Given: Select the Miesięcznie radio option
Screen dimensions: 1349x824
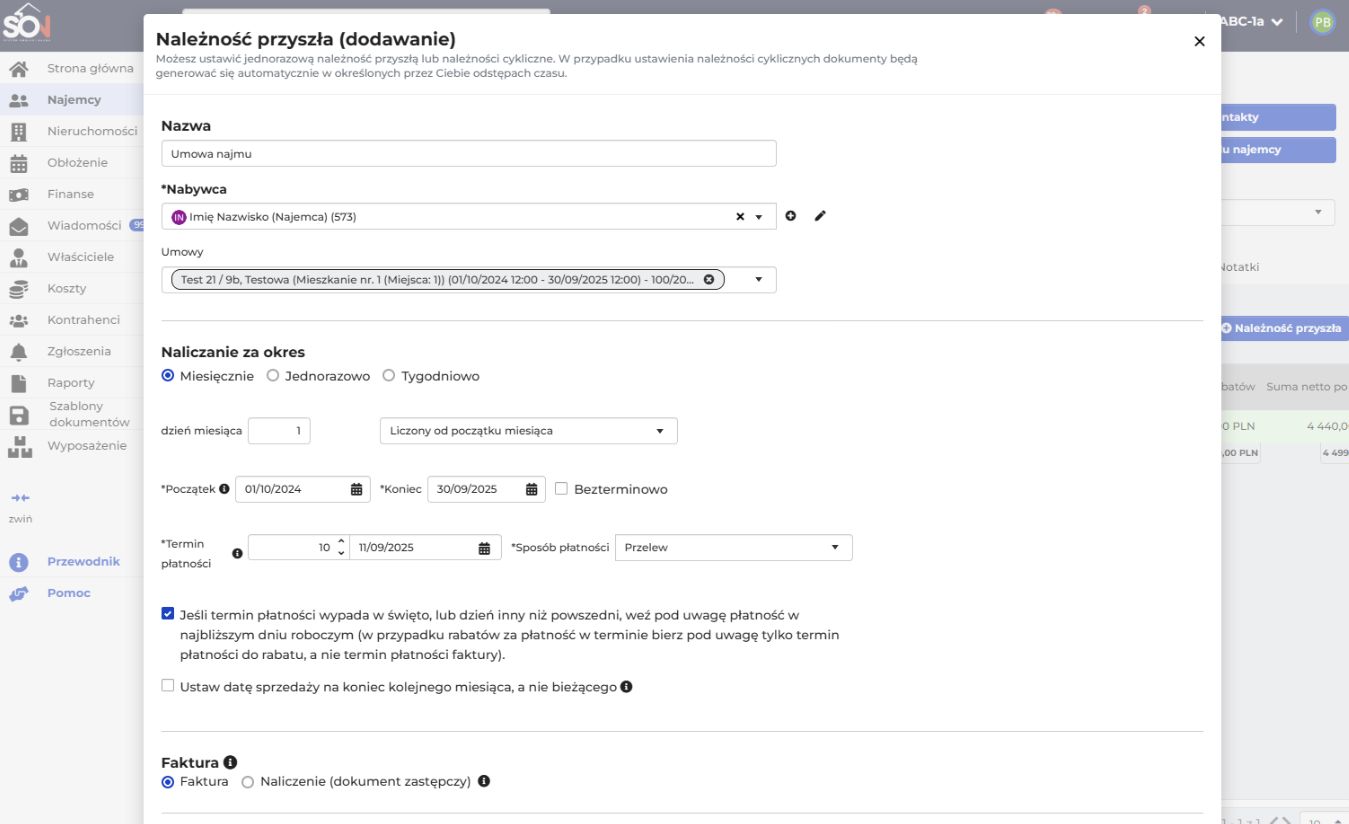Looking at the screenshot, I should coord(168,376).
